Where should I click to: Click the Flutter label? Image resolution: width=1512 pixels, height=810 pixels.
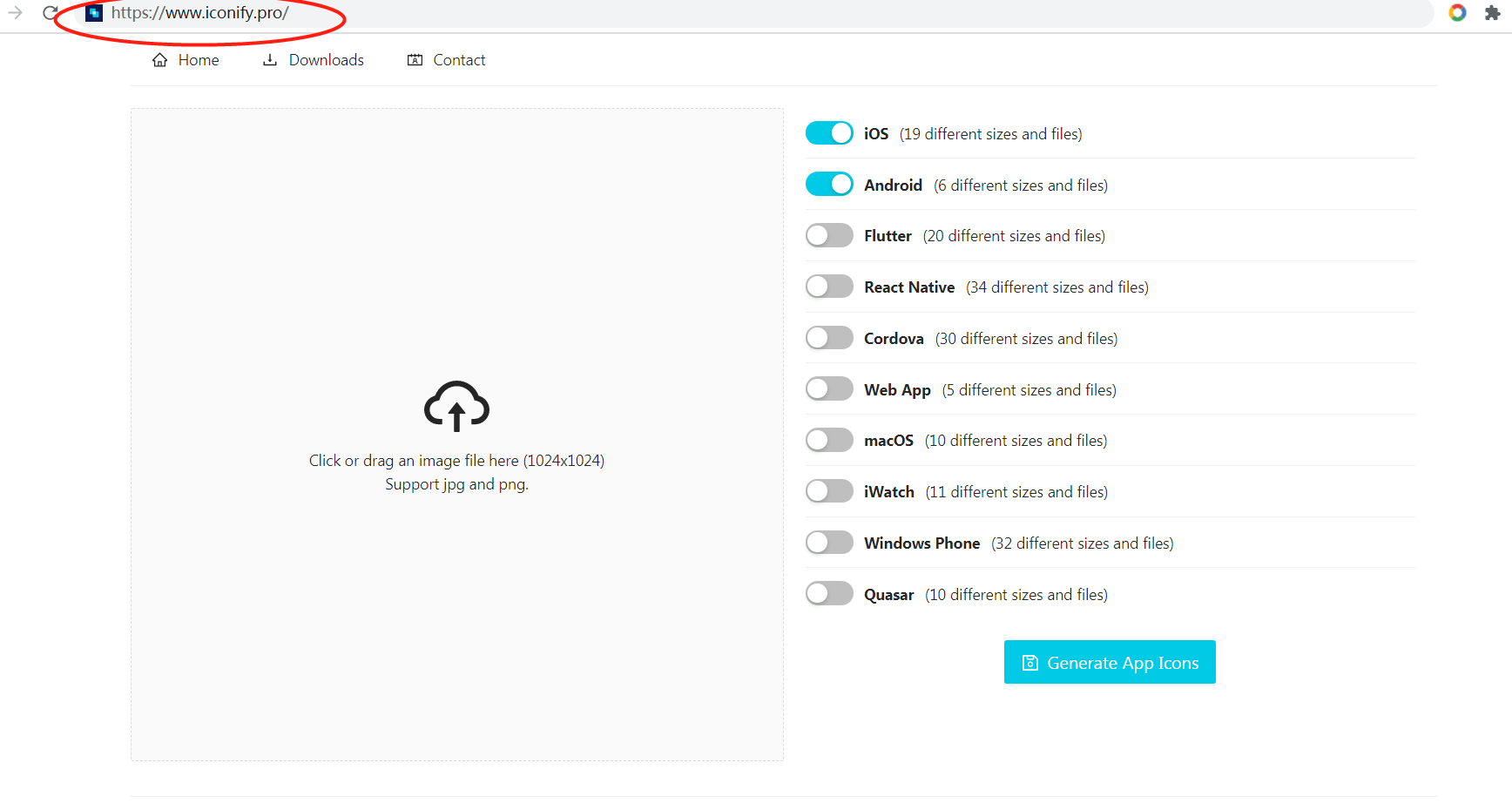click(888, 236)
